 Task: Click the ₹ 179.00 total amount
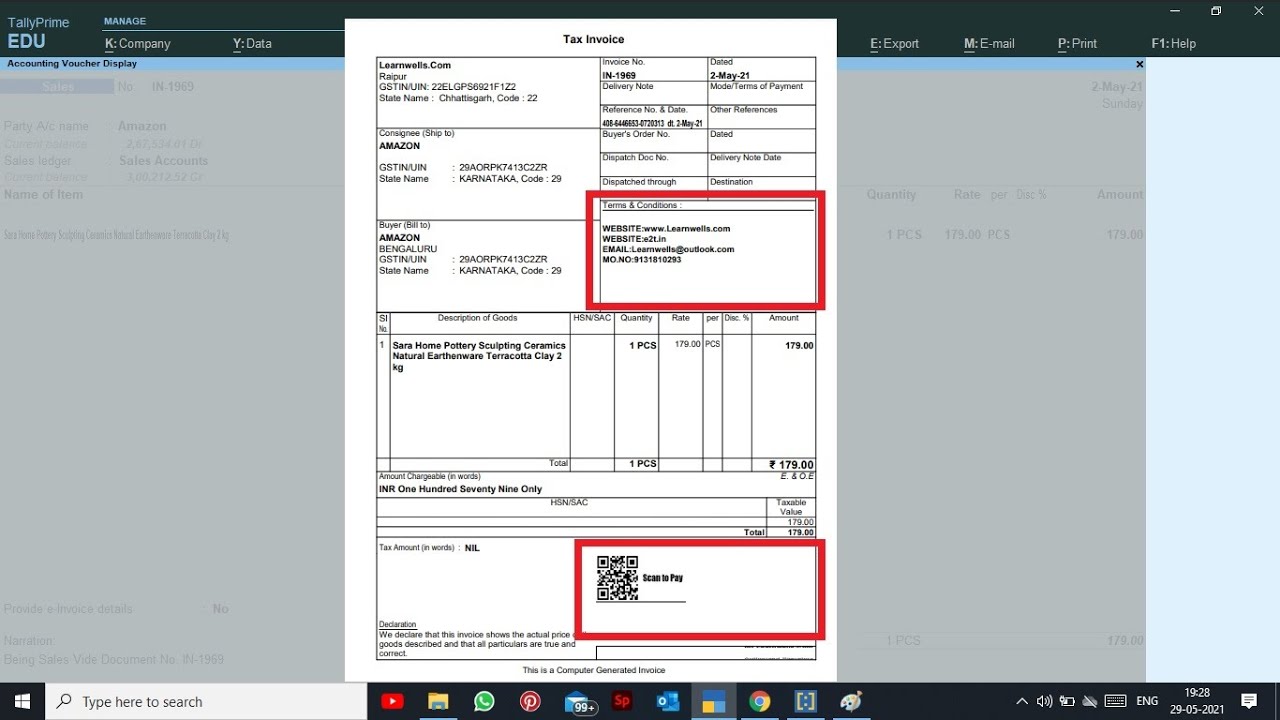[791, 465]
